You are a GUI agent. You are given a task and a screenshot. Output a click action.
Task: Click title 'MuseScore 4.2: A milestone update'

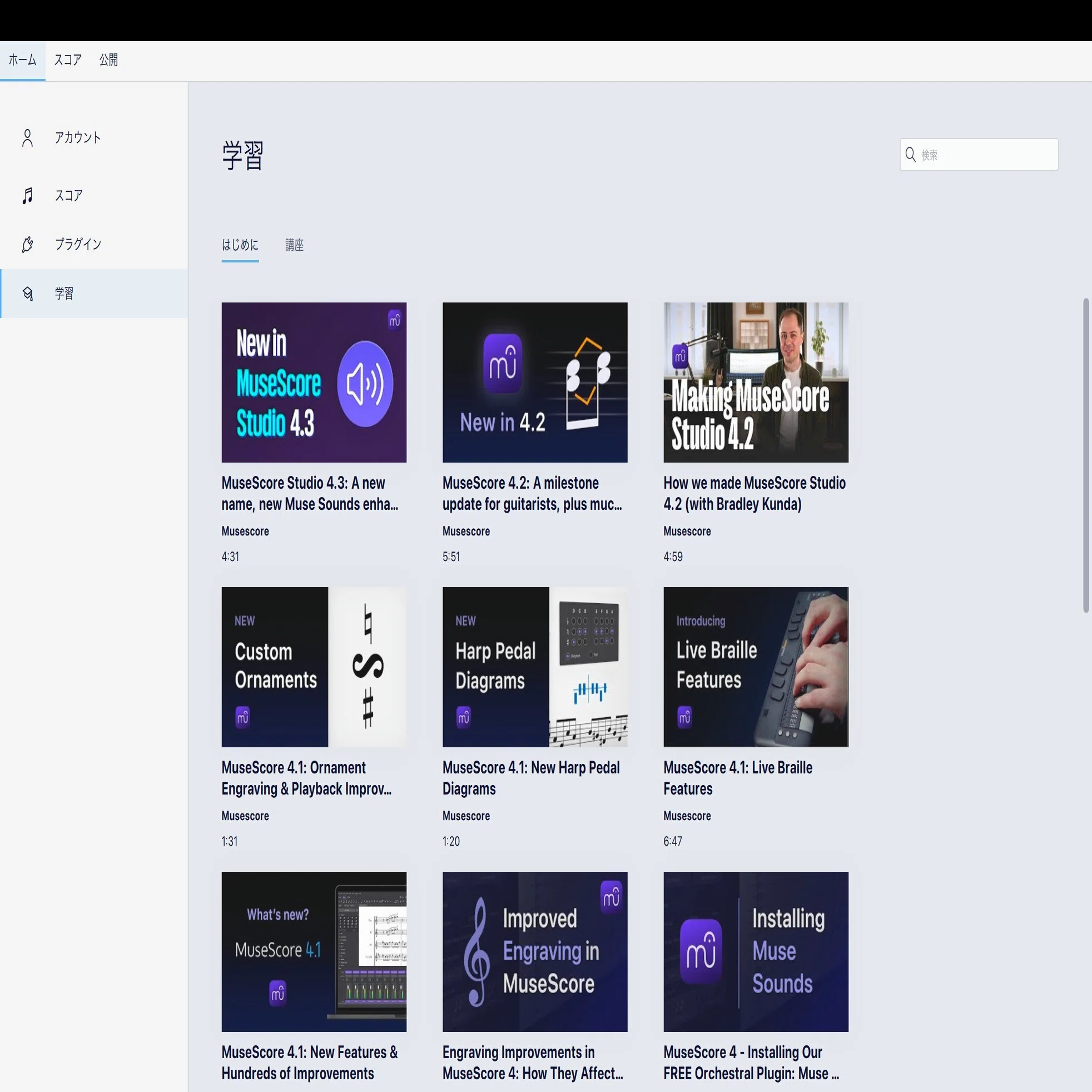pos(533,493)
